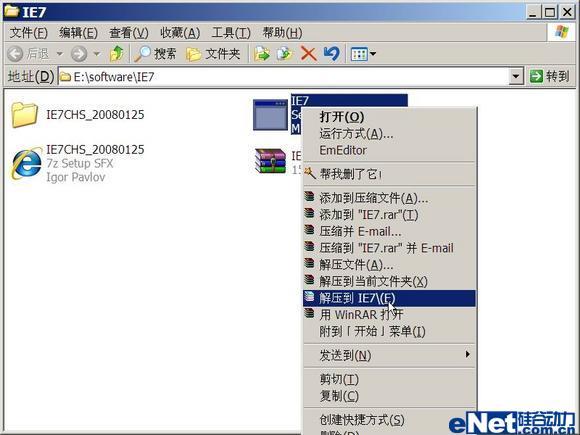Open the 查看(V) menu
Viewport: 580px width, 435px height.
128,33
